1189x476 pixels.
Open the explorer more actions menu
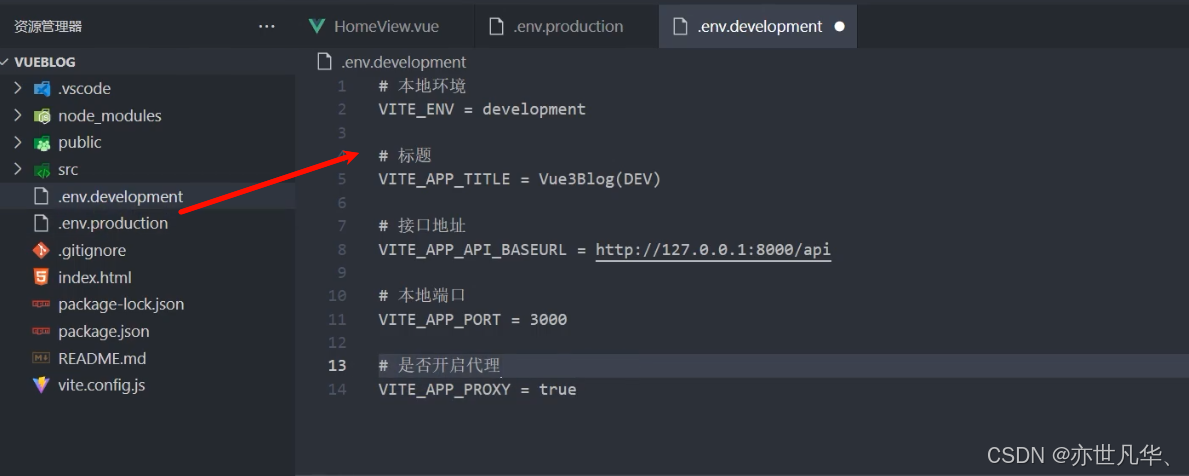coord(267,27)
